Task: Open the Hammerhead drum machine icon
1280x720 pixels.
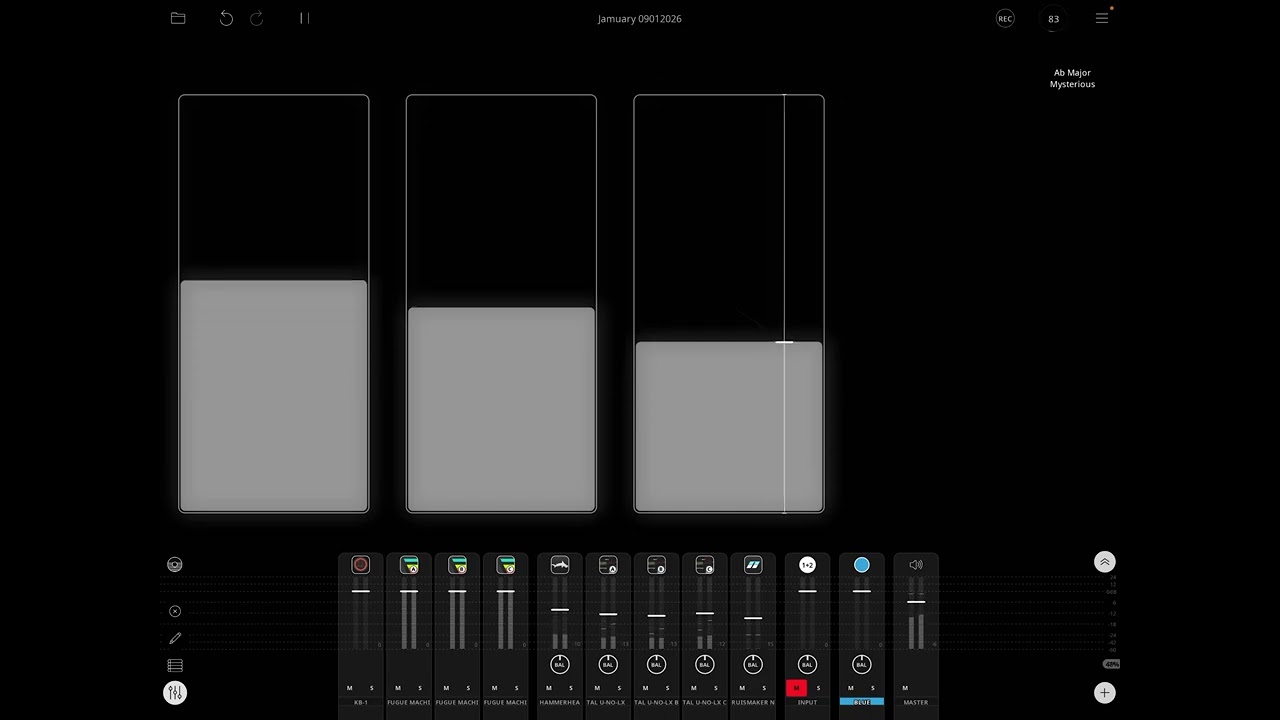Action: tap(560, 565)
